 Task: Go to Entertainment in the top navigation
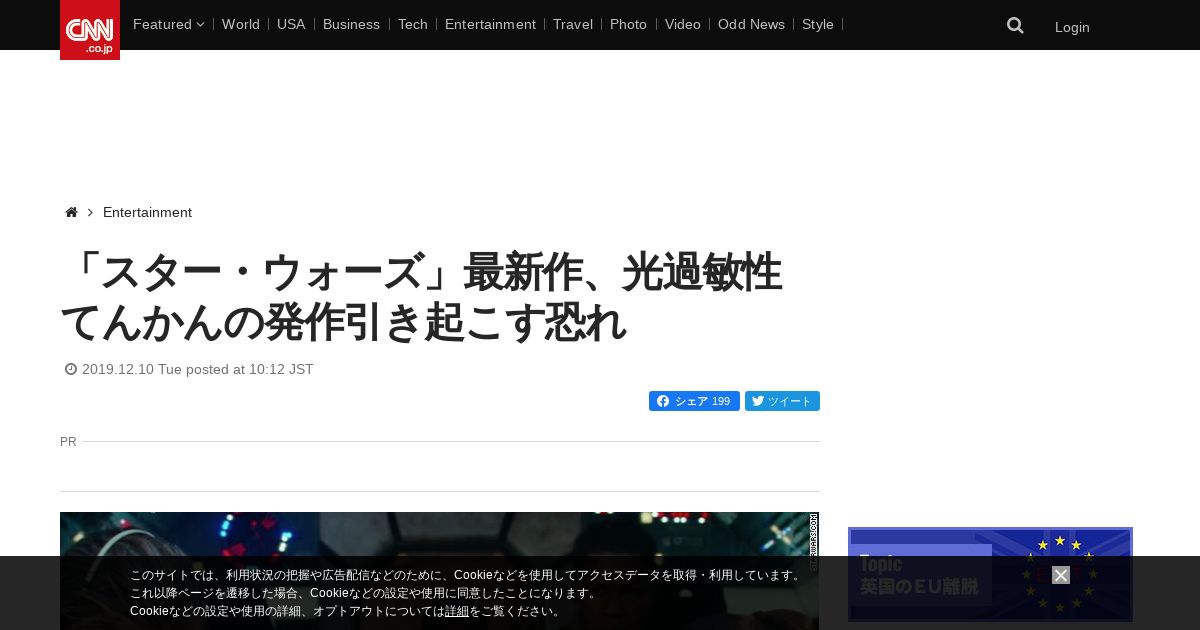[x=490, y=24]
